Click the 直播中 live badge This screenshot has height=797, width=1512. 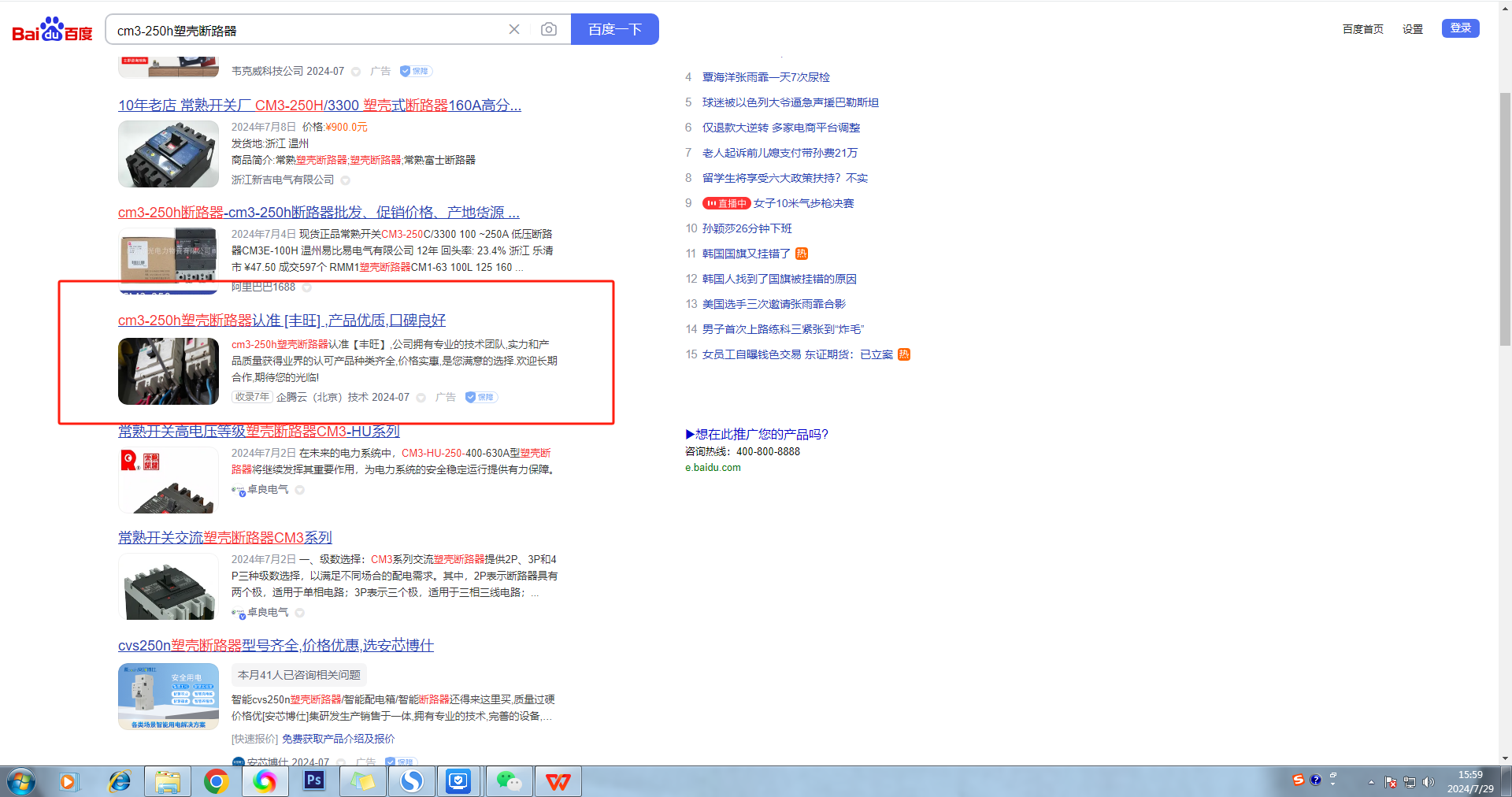click(726, 203)
